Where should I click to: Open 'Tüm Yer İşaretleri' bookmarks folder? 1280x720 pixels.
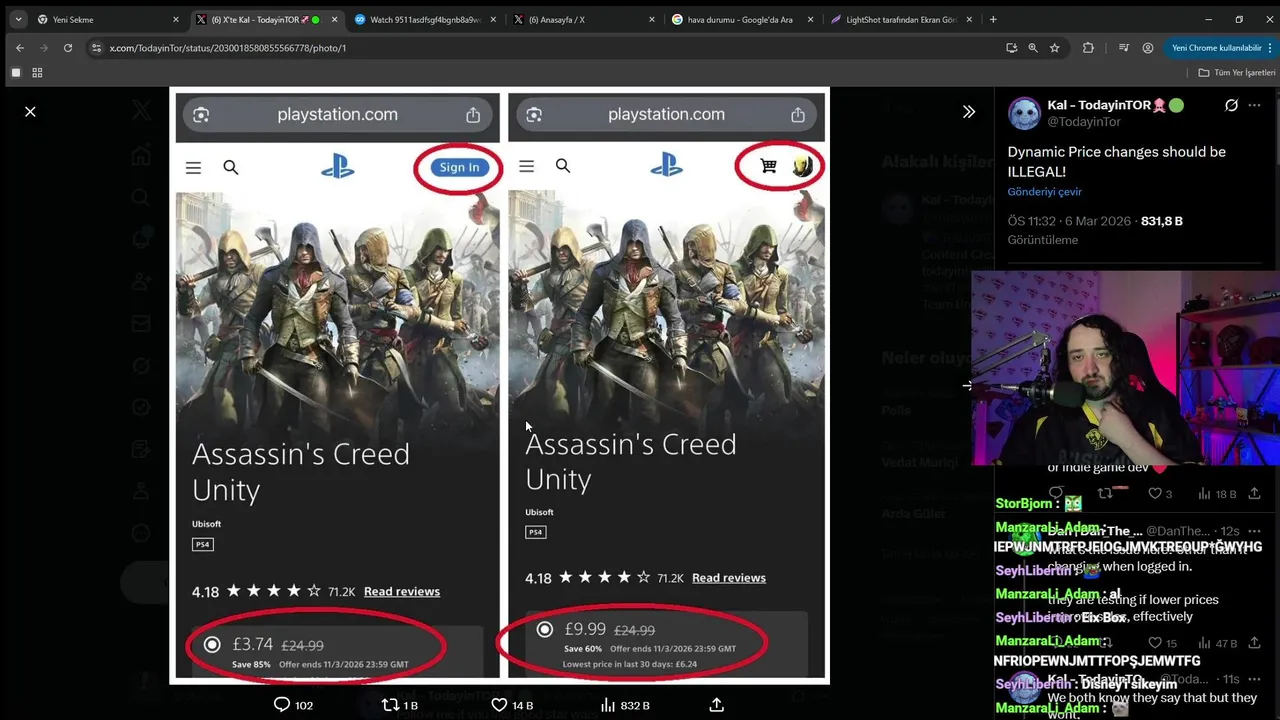pos(1237,73)
